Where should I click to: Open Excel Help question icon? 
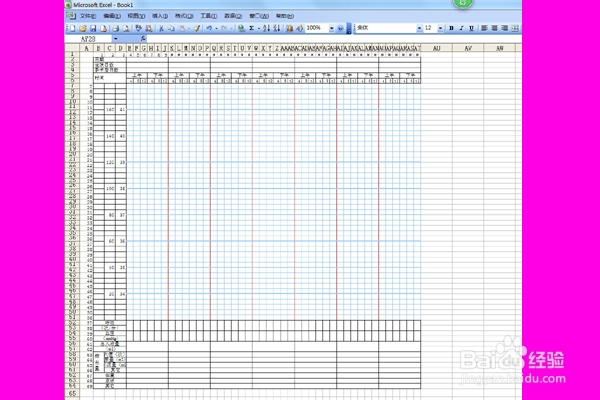[340, 28]
